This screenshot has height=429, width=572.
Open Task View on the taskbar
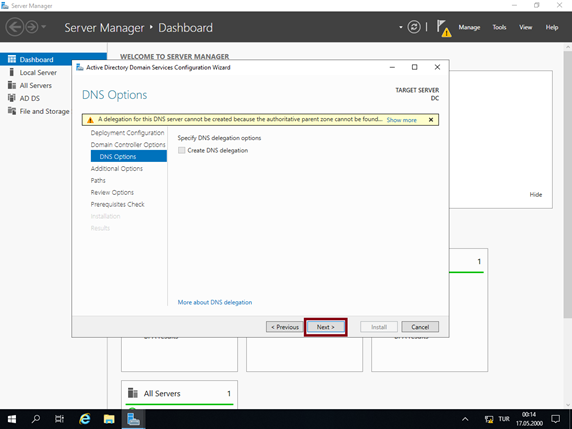click(59, 419)
